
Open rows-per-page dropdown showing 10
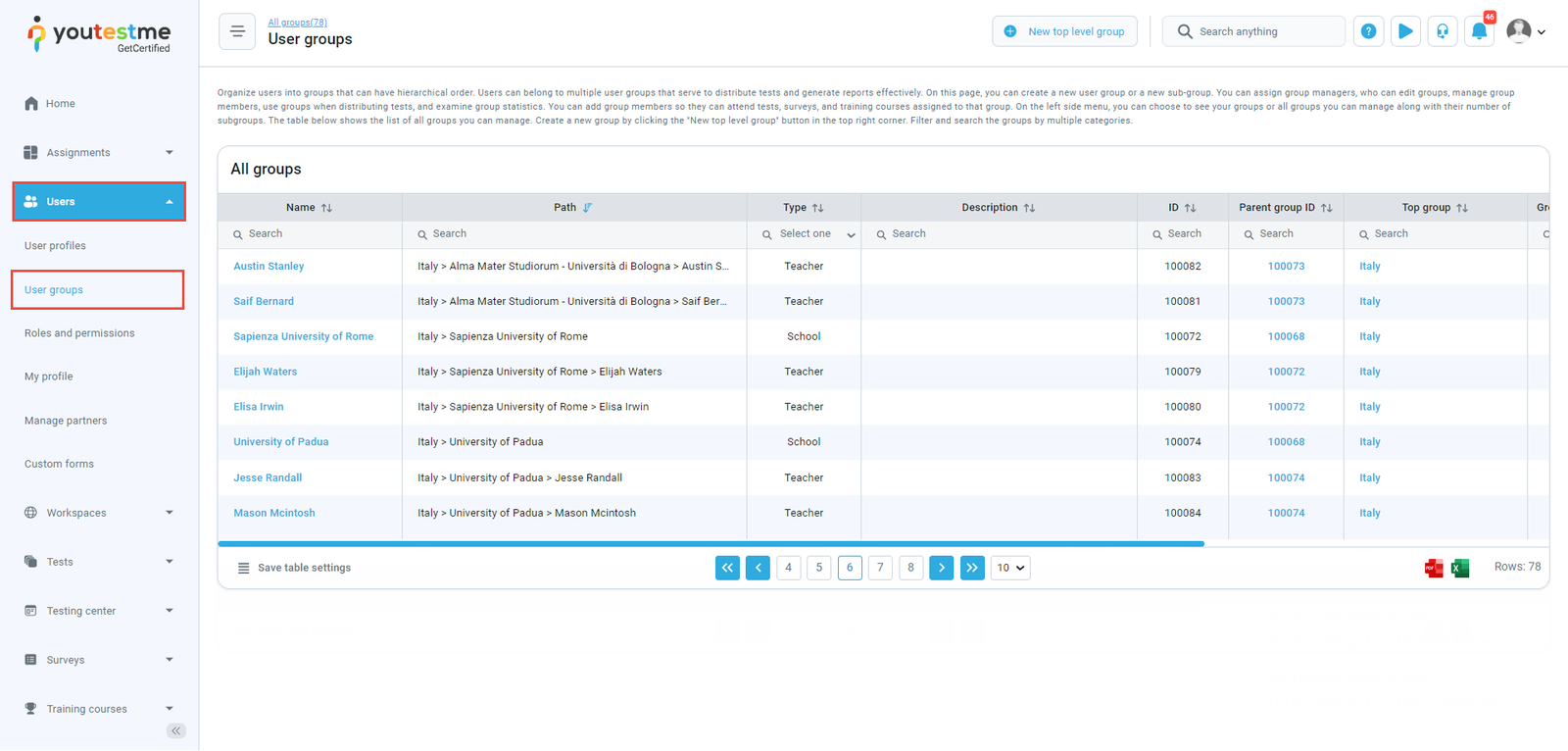[1009, 568]
